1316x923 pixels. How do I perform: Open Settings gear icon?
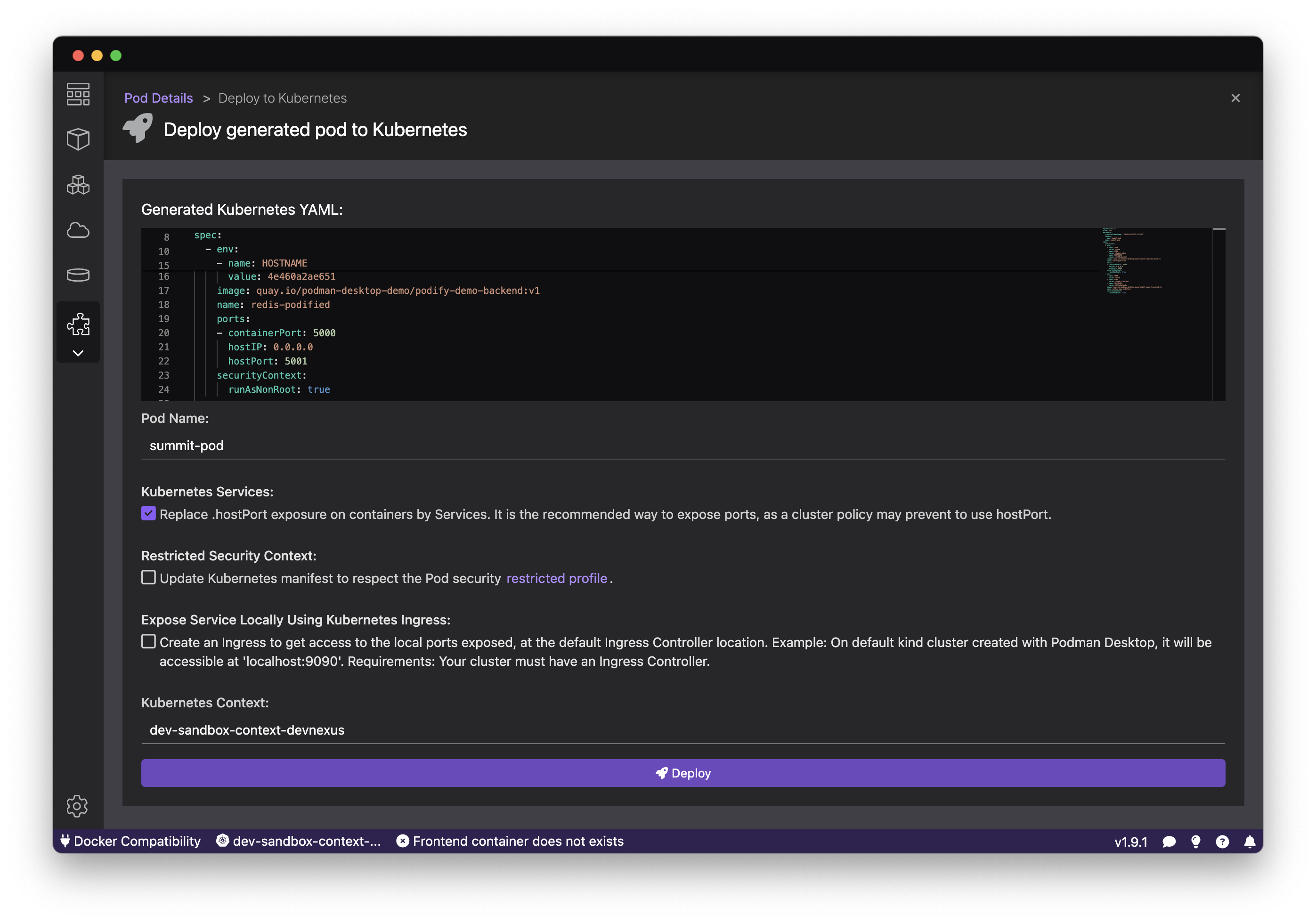[x=77, y=806]
